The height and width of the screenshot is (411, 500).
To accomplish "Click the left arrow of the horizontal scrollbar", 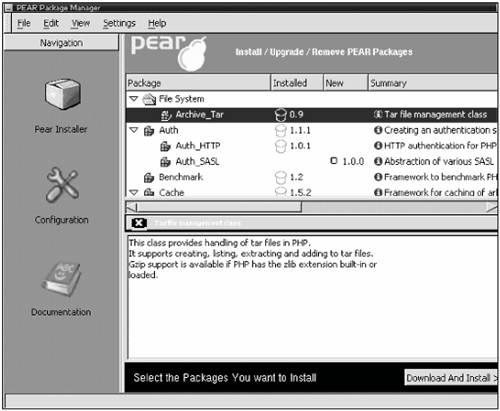I will click(x=131, y=207).
